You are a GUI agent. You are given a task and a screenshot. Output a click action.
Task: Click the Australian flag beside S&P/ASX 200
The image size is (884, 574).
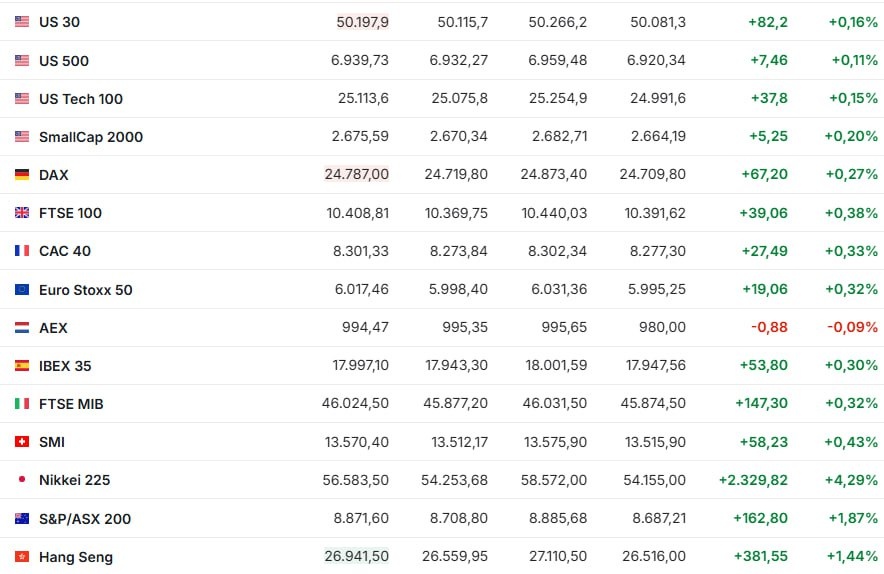(22, 518)
